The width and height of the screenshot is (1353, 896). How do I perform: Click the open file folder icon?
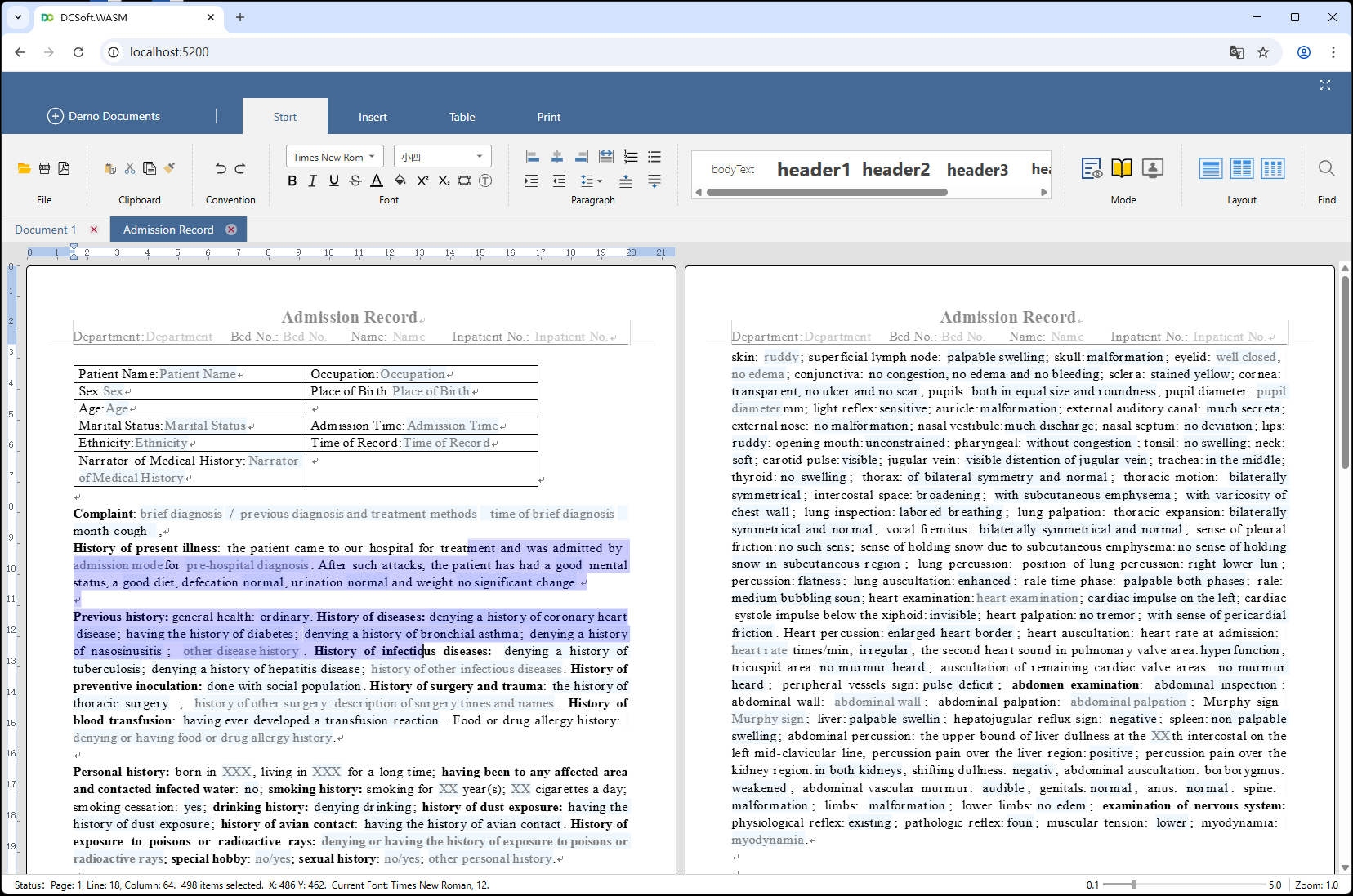[24, 168]
